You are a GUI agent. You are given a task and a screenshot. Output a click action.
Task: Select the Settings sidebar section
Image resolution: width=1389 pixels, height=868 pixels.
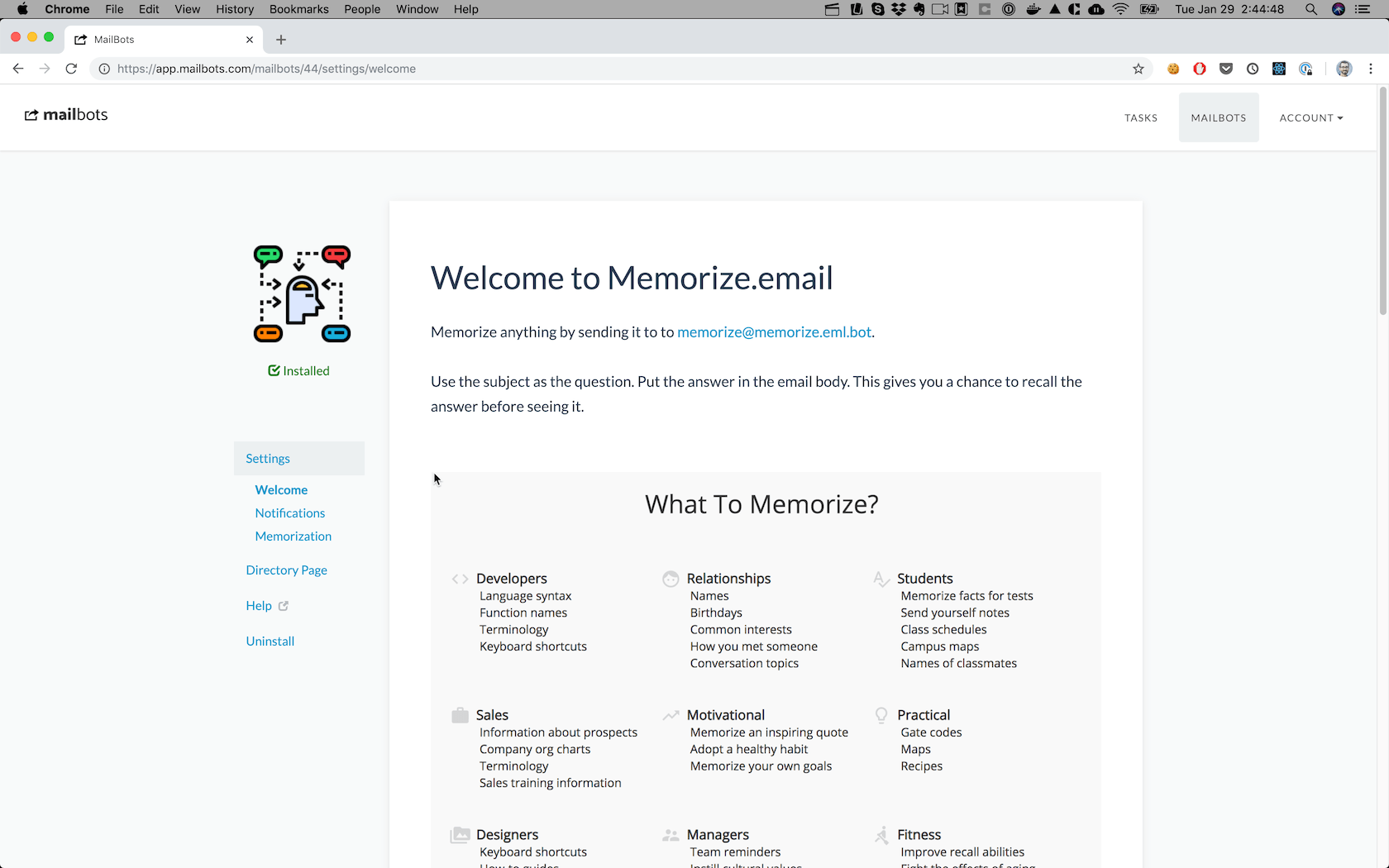pyautogui.click(x=299, y=459)
